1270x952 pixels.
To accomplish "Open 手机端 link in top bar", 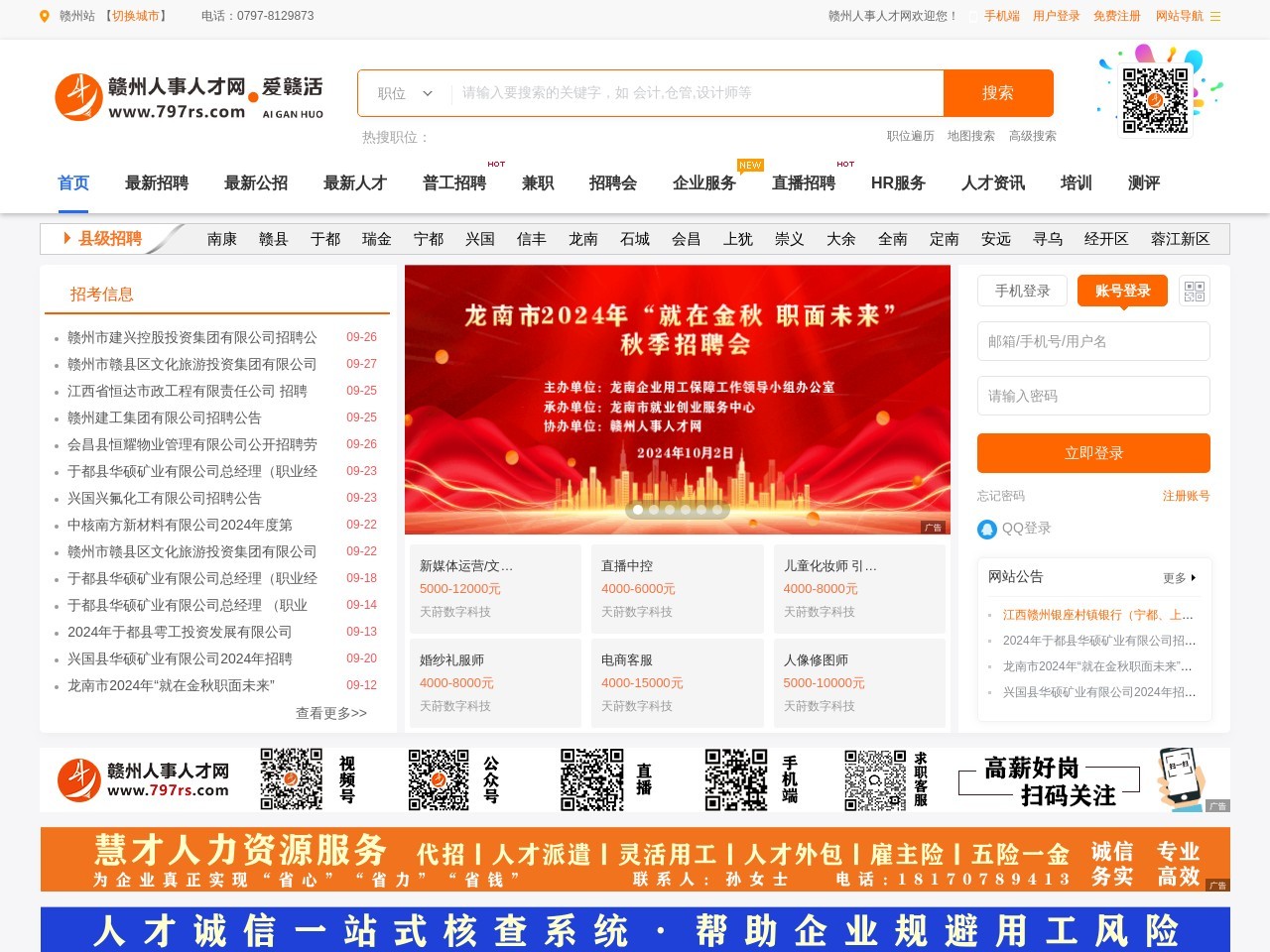I will tap(1002, 16).
